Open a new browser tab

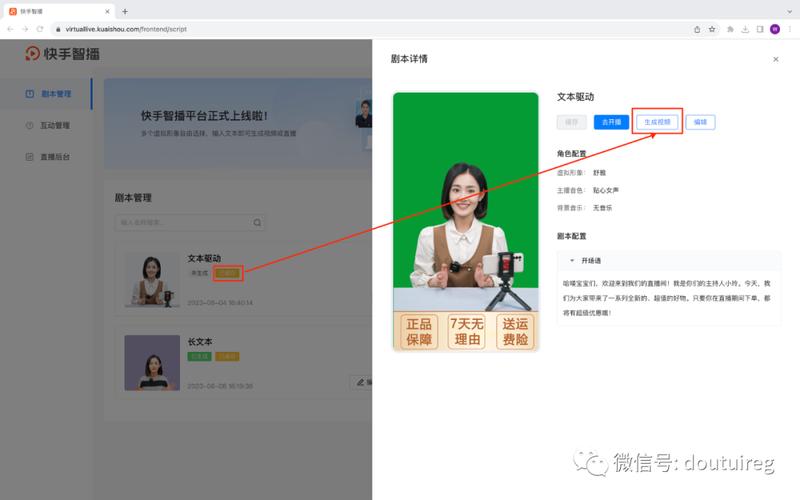[x=125, y=11]
